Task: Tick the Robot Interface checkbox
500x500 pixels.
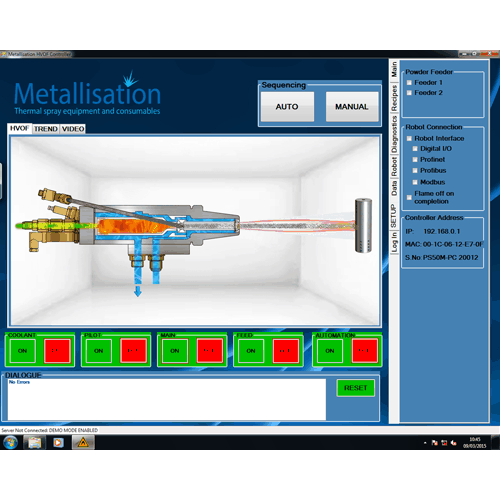Action: click(409, 138)
